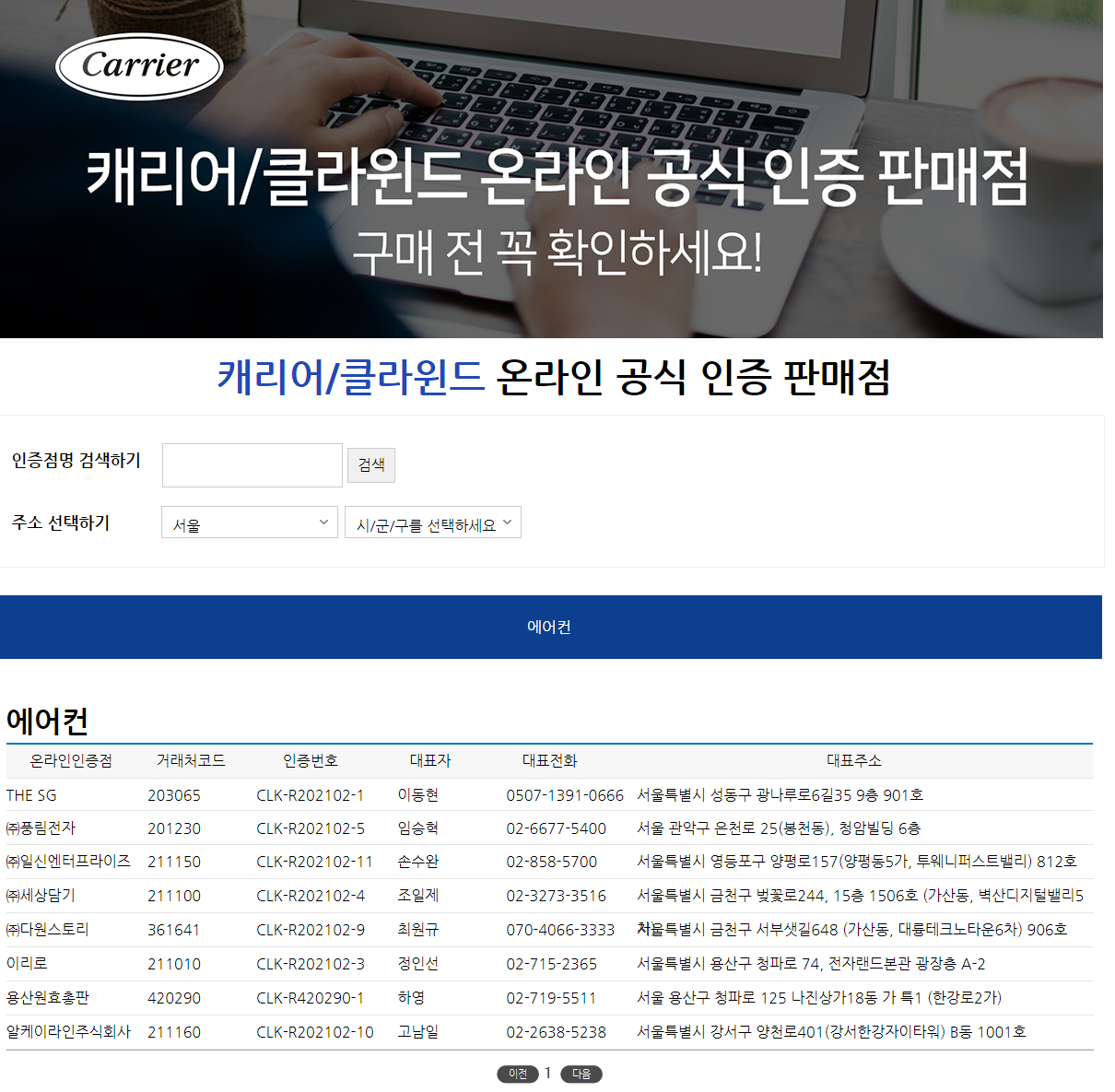1115x1092 pixels.
Task: Click representative name 하영
Action: coord(411,997)
